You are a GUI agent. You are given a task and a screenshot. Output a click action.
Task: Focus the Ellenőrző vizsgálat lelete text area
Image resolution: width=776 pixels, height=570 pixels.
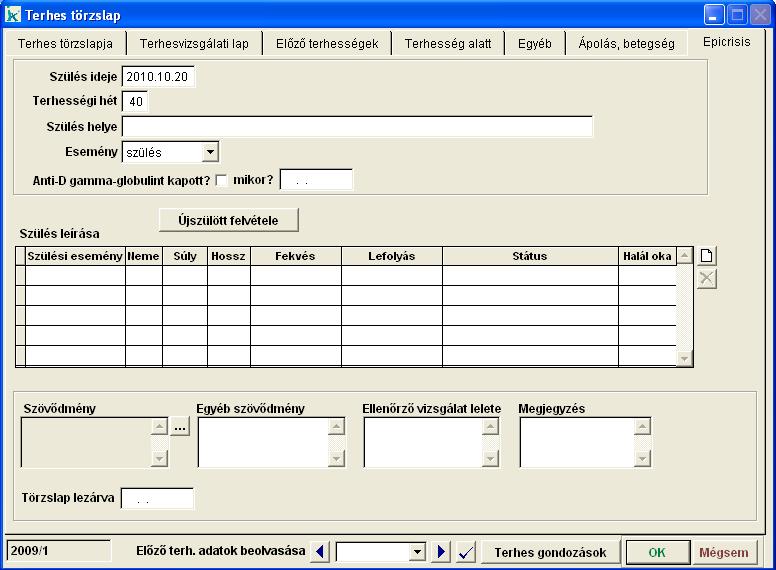pos(423,442)
